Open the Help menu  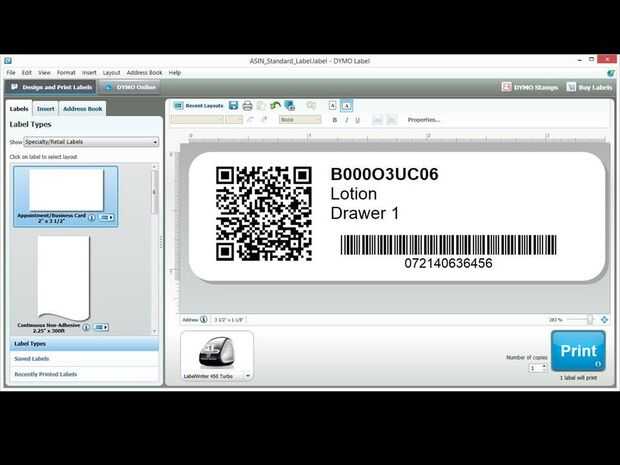(175, 73)
